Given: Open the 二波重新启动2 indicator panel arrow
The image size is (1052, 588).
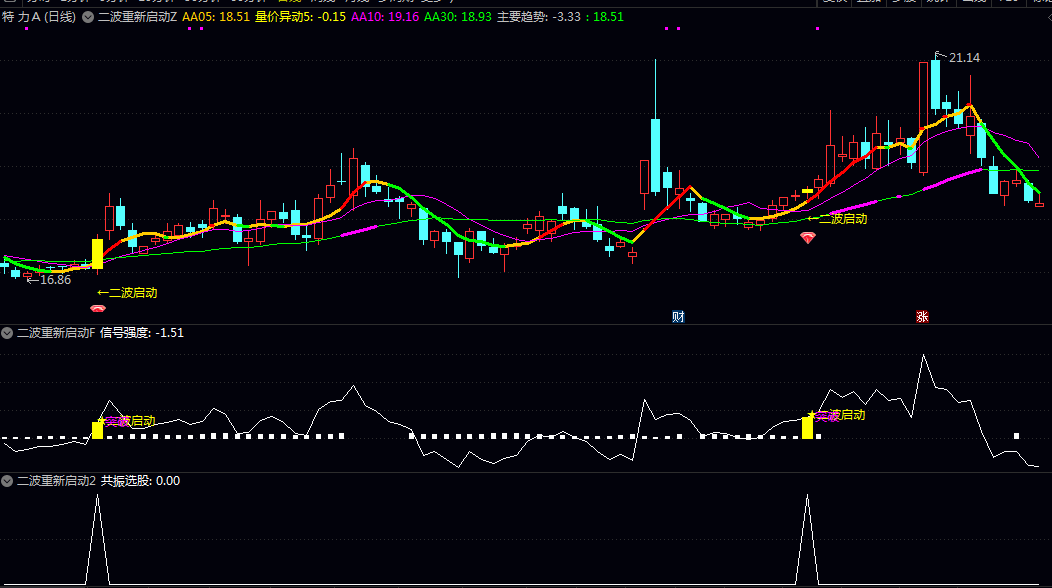Looking at the screenshot, I should pyautogui.click(x=7, y=481).
